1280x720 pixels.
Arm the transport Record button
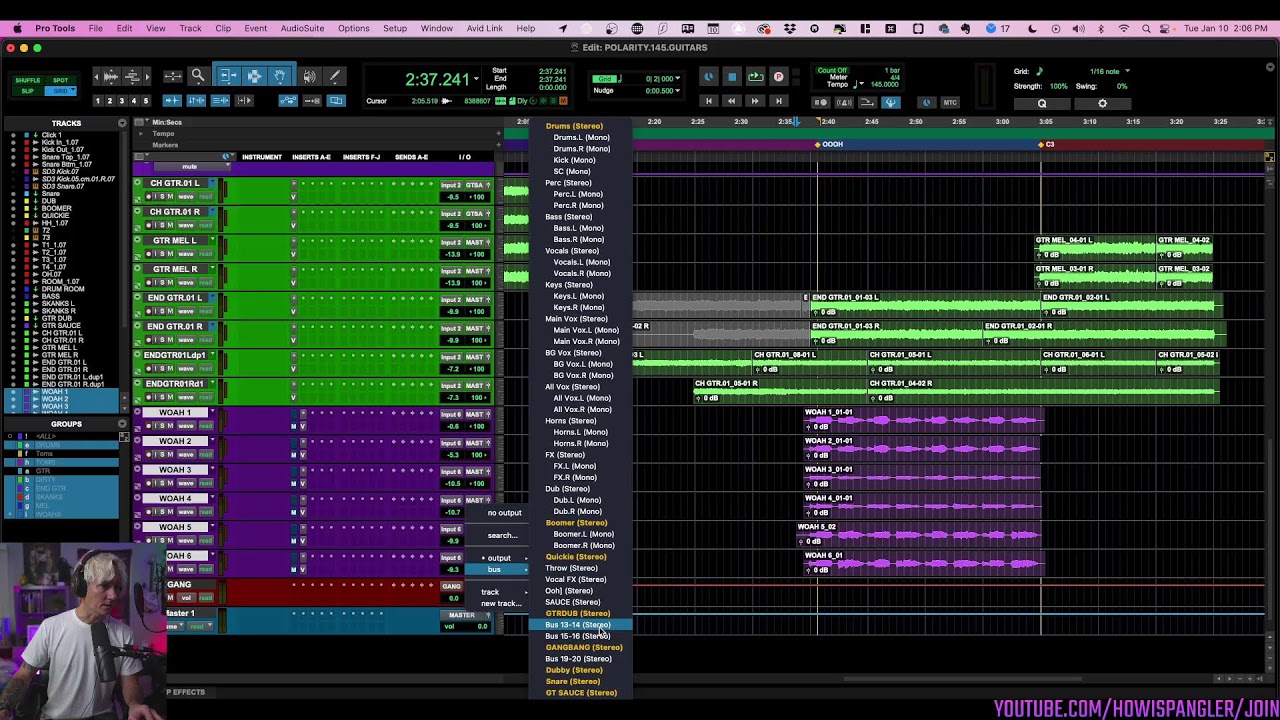(x=778, y=77)
